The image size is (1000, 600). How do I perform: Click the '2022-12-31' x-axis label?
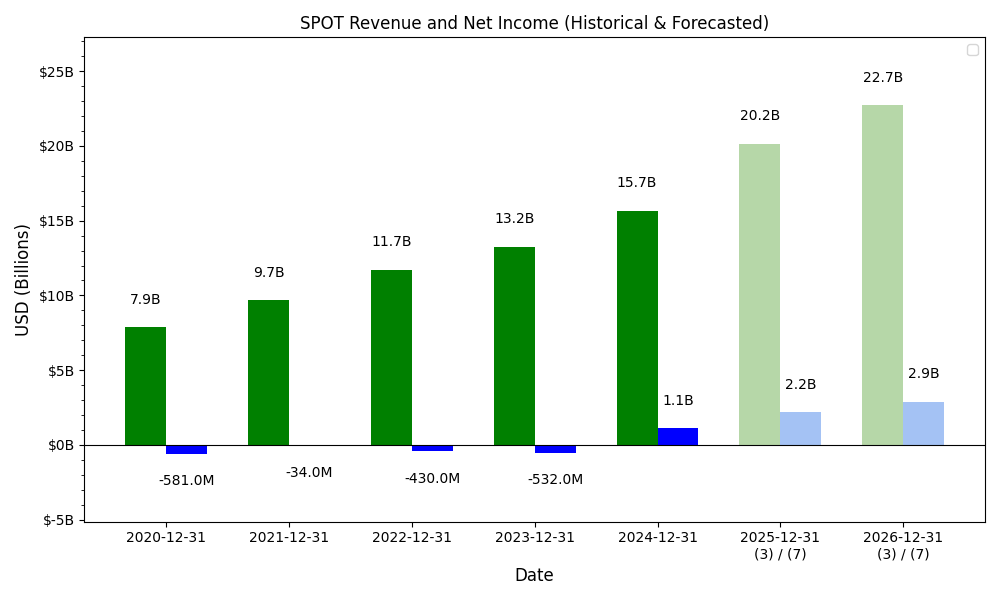[x=412, y=538]
